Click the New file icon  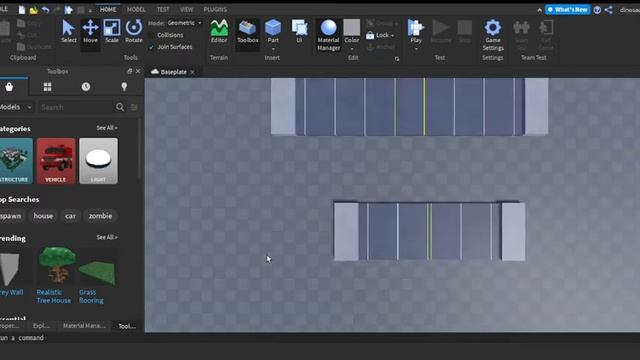22,10
